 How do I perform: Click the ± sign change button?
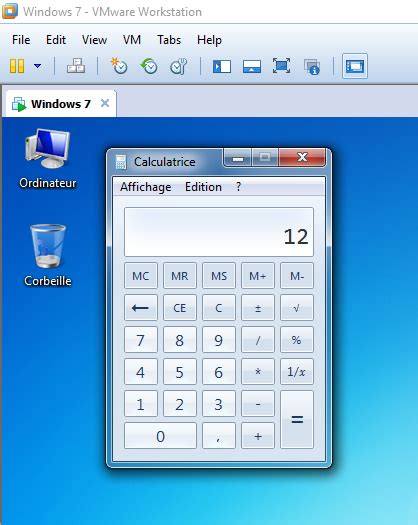click(258, 308)
